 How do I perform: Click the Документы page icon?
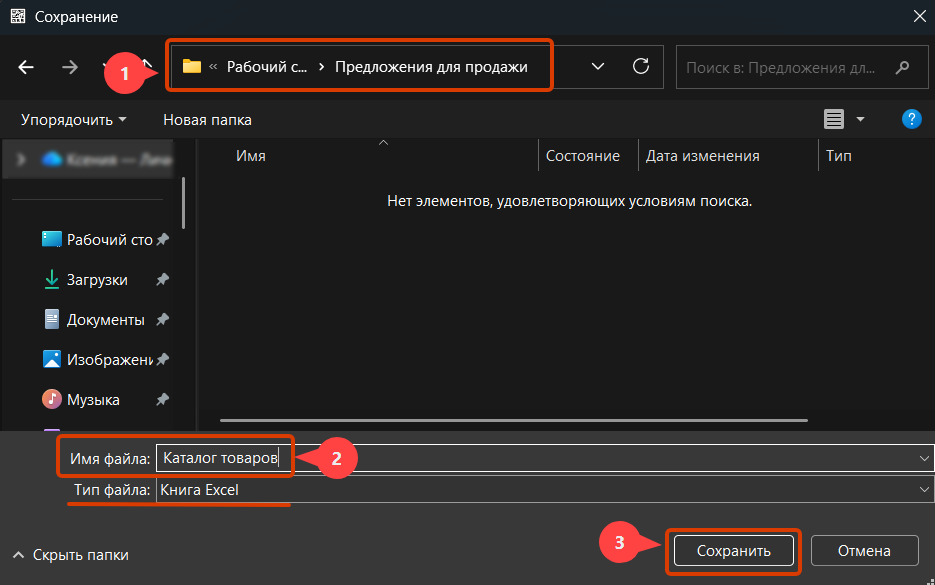point(52,319)
